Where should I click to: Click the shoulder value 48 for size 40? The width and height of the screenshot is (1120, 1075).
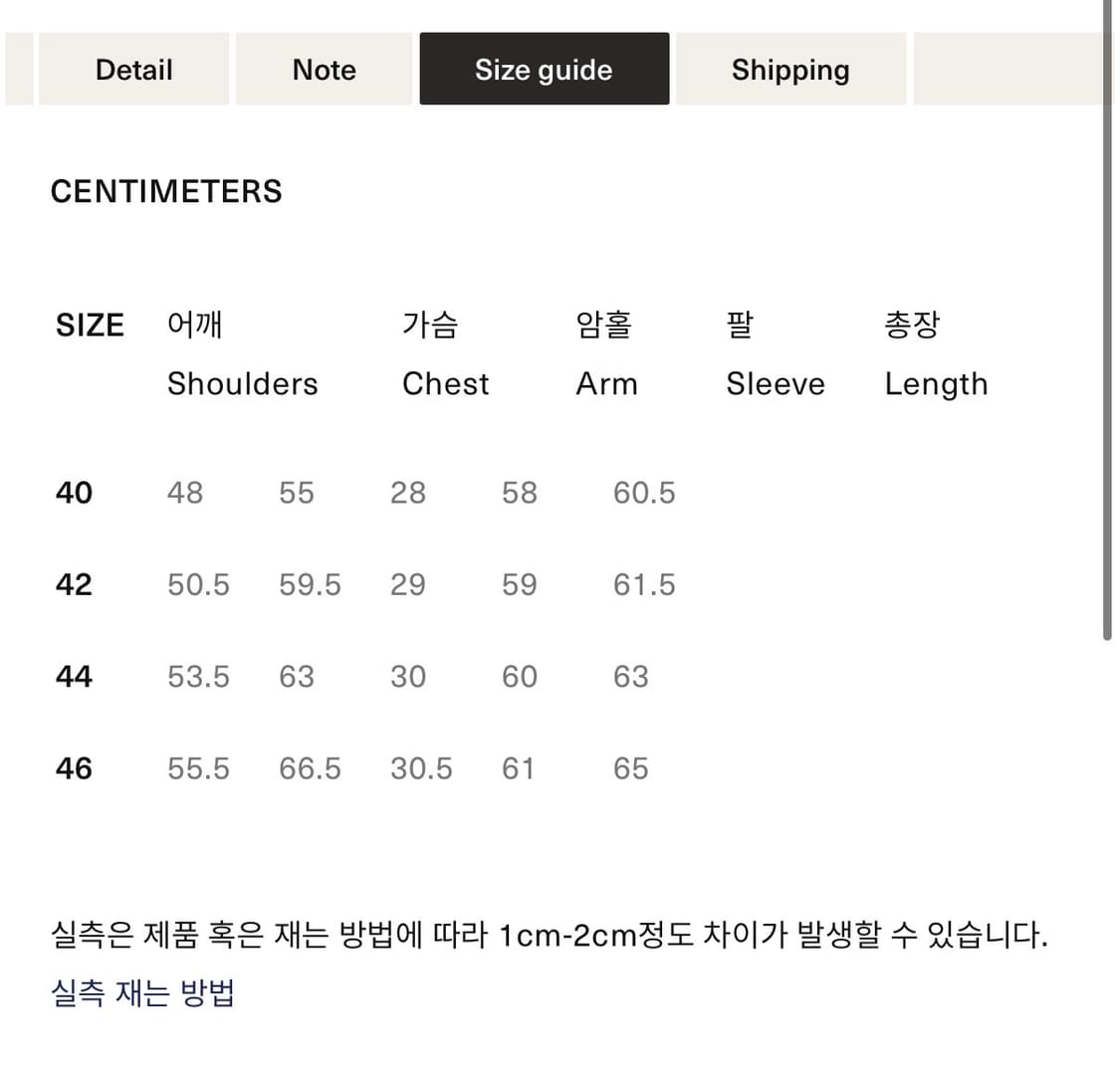pyautogui.click(x=185, y=492)
